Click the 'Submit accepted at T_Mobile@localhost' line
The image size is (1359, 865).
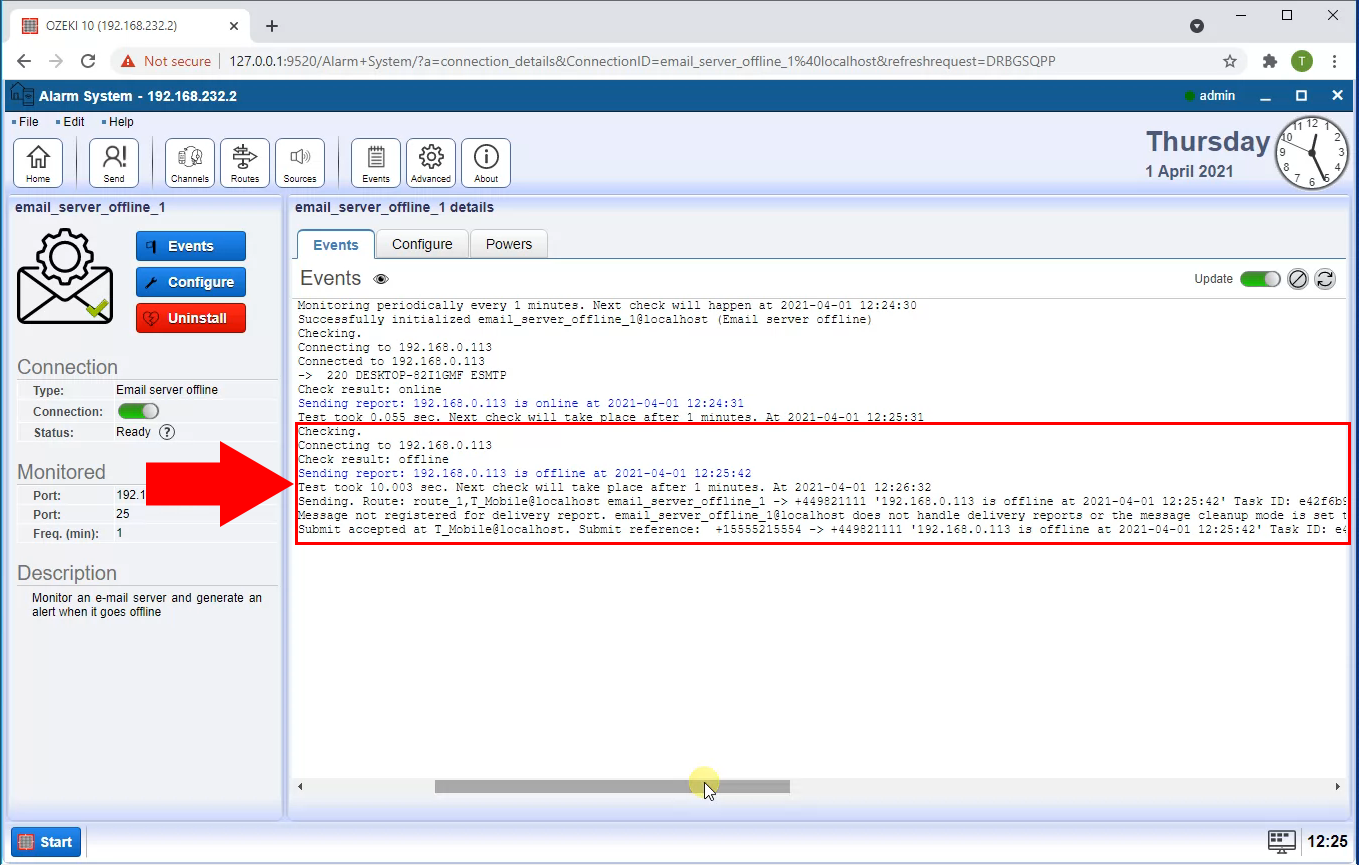(823, 529)
